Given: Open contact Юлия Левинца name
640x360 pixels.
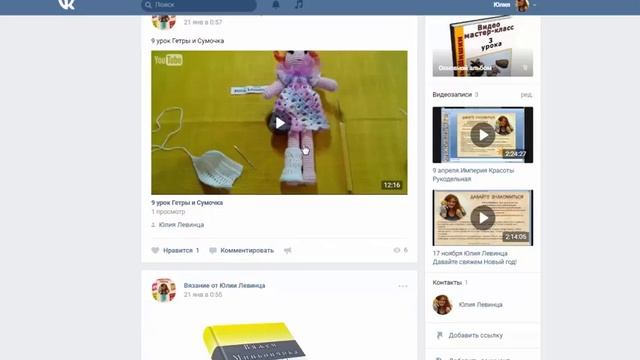Looking at the screenshot, I should (480, 304).
